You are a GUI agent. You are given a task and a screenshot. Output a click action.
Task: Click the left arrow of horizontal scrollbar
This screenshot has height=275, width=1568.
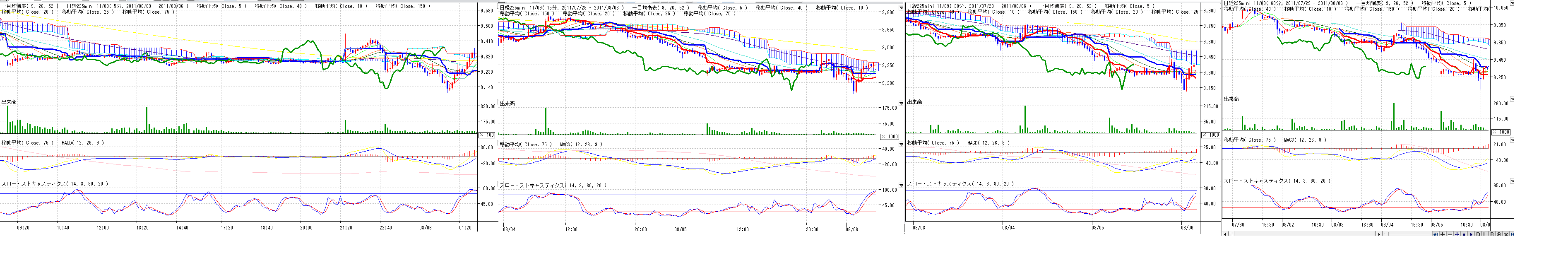1226,234
